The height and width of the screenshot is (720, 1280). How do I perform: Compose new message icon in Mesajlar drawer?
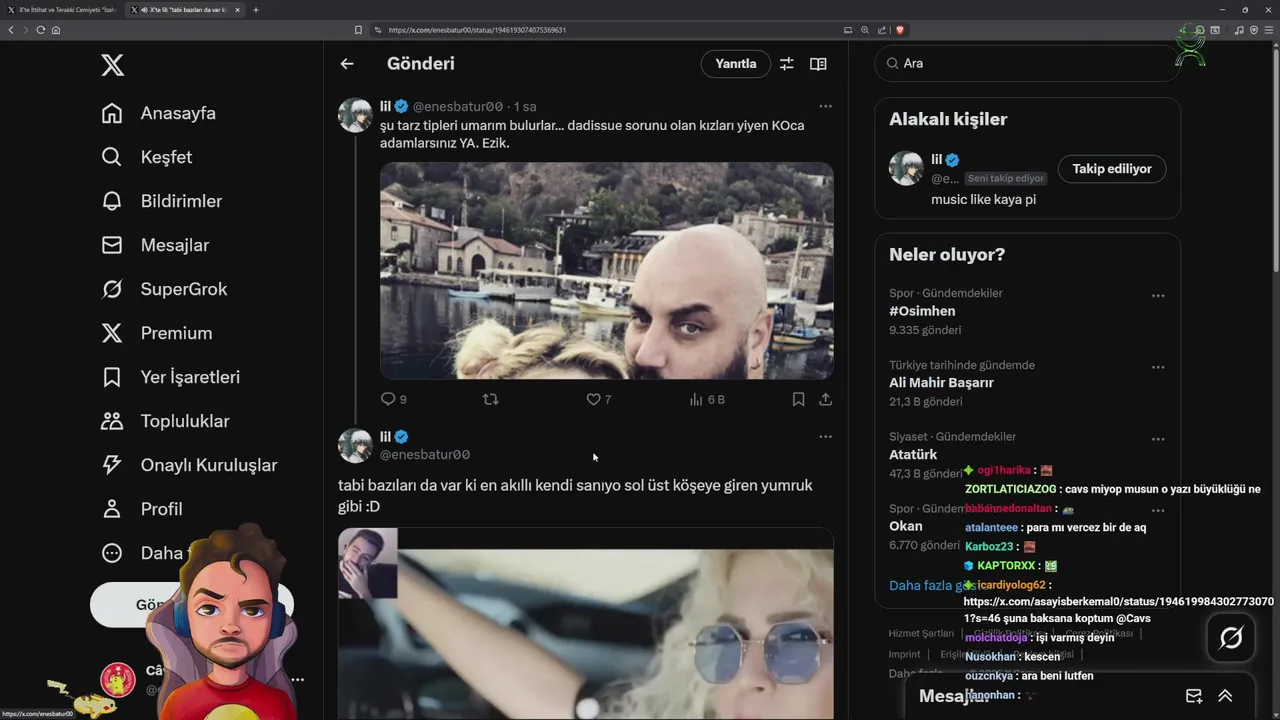click(1194, 696)
